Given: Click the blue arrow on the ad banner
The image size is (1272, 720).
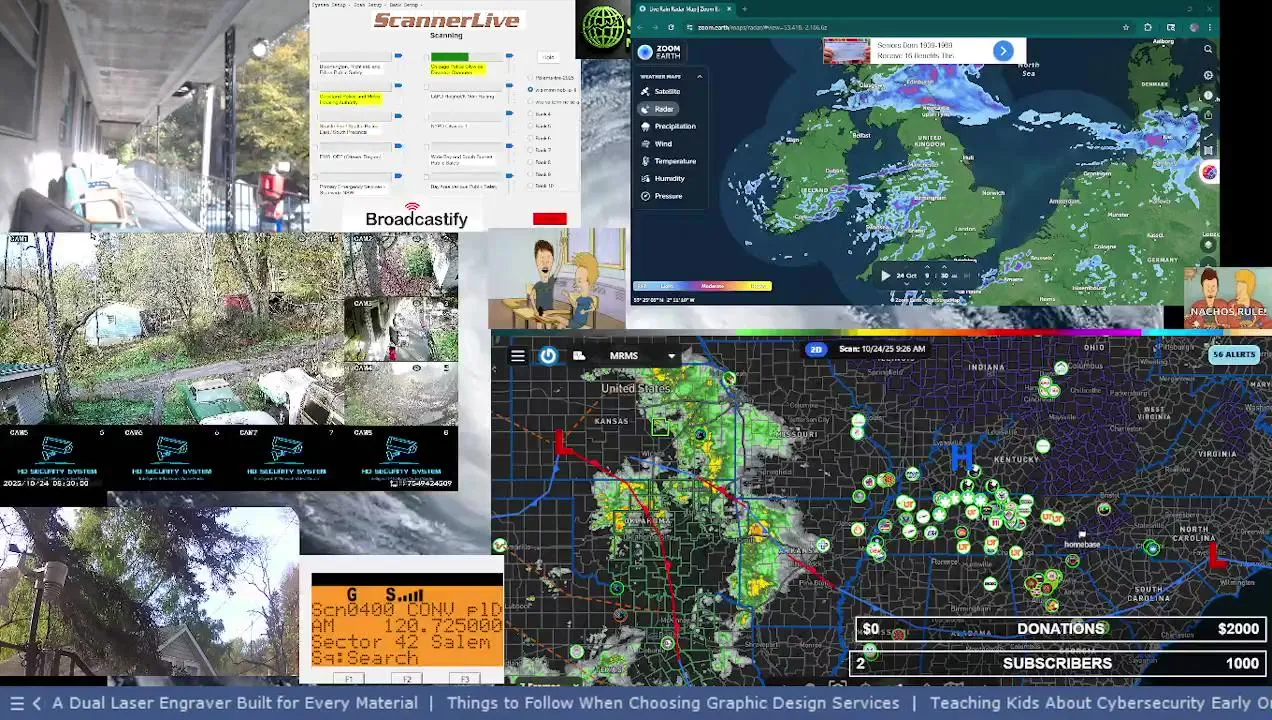Looking at the screenshot, I should pos(1003,51).
